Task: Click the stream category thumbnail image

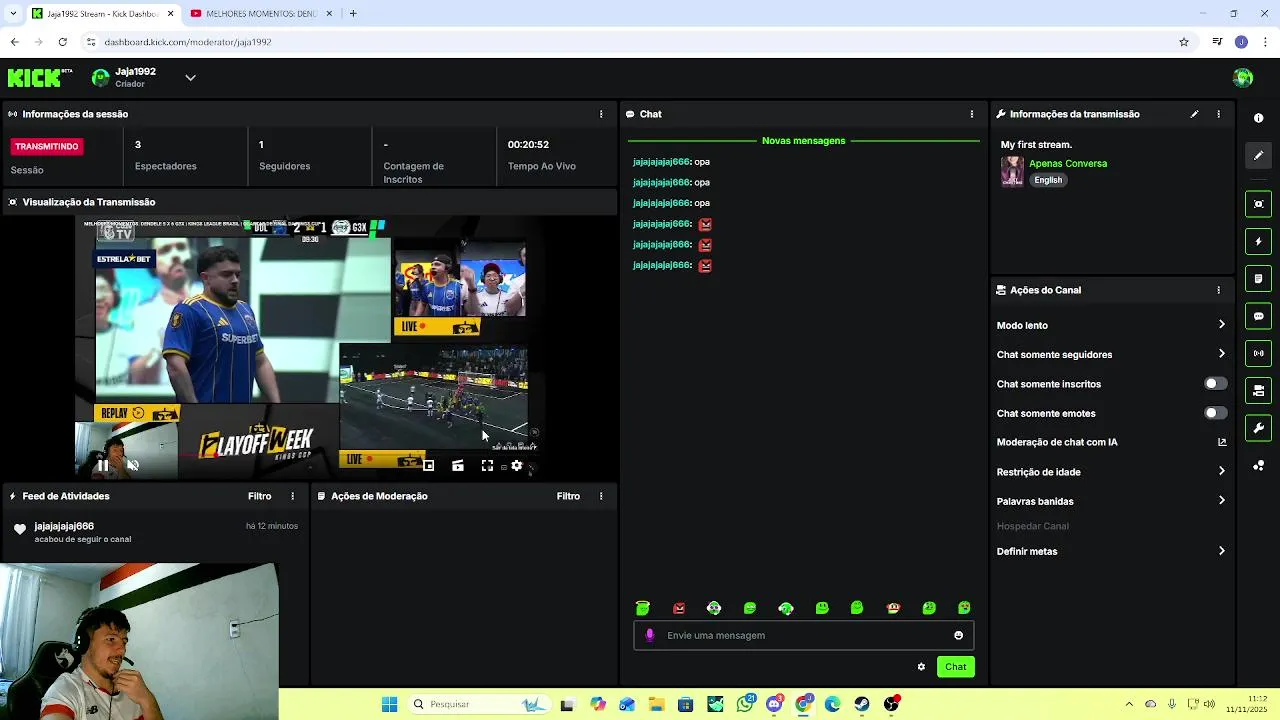Action: point(1012,171)
